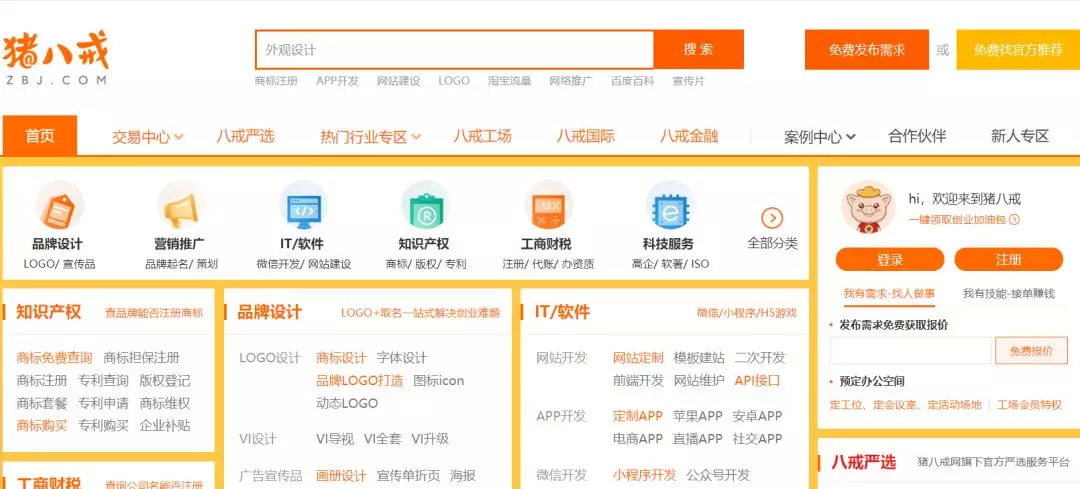The height and width of the screenshot is (489, 1080).
Task: Open the 新人专区 menu item
Action: (x=1020, y=136)
